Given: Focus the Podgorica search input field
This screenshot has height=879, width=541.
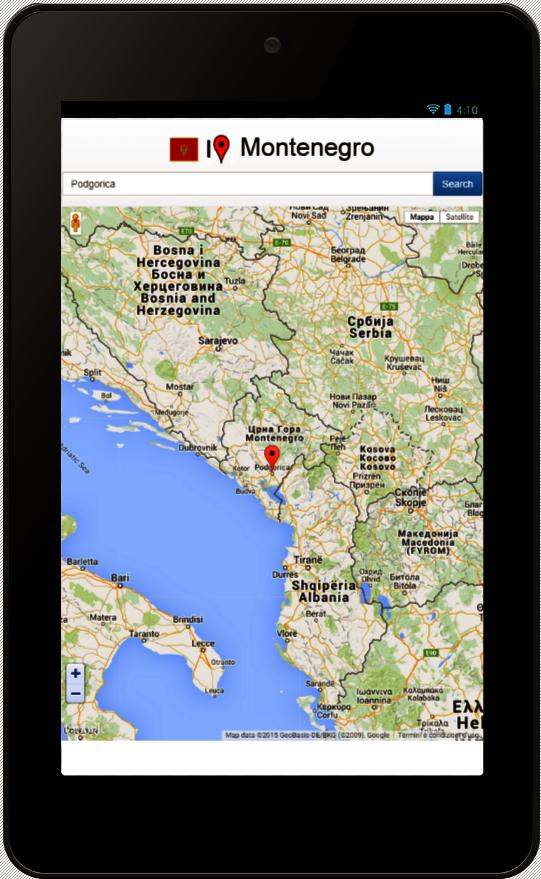Looking at the screenshot, I should click(x=247, y=184).
